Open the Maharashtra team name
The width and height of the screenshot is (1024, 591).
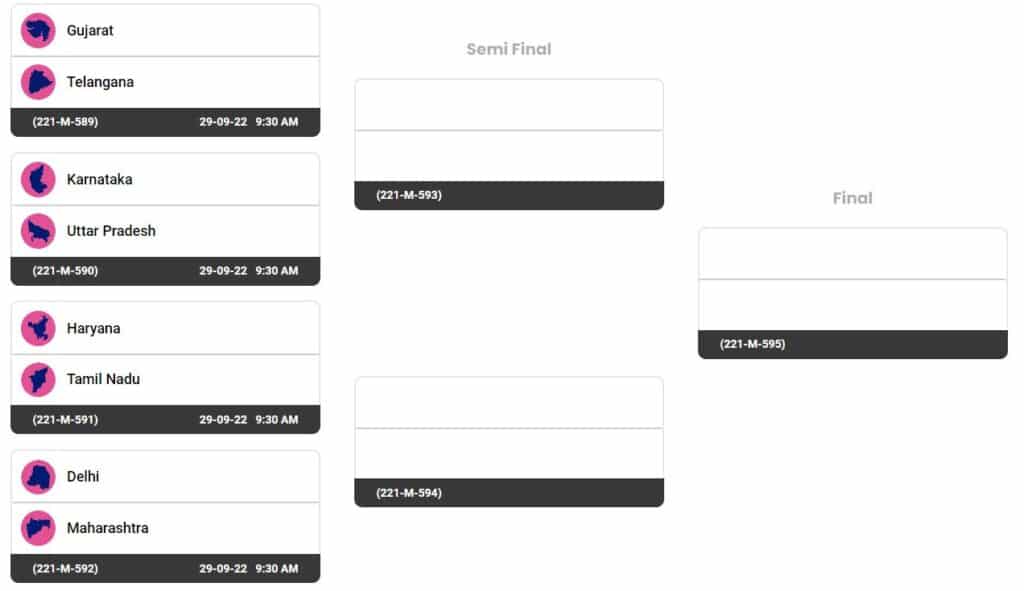[108, 528]
